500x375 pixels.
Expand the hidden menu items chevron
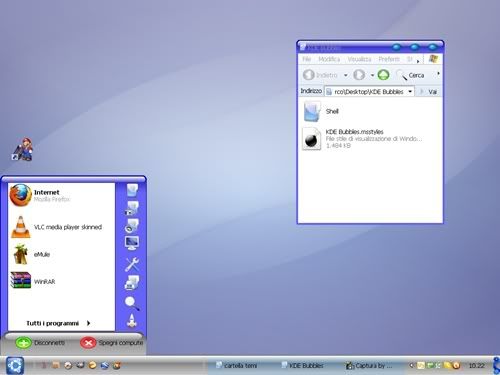418,61
